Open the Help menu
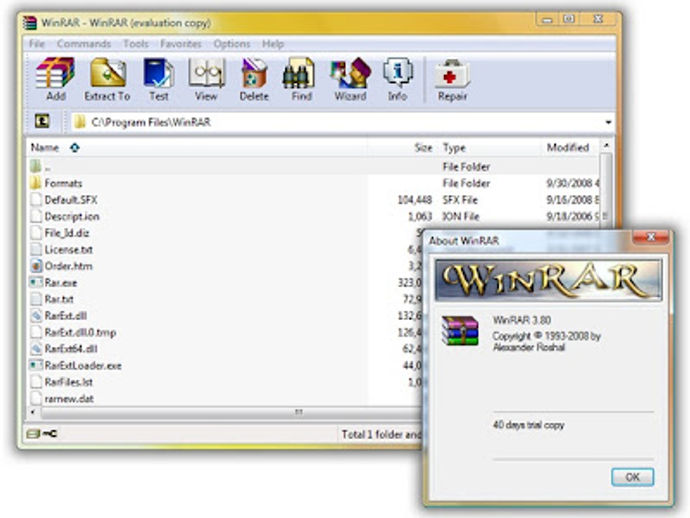Viewport: 690px width, 518px height. click(273, 44)
